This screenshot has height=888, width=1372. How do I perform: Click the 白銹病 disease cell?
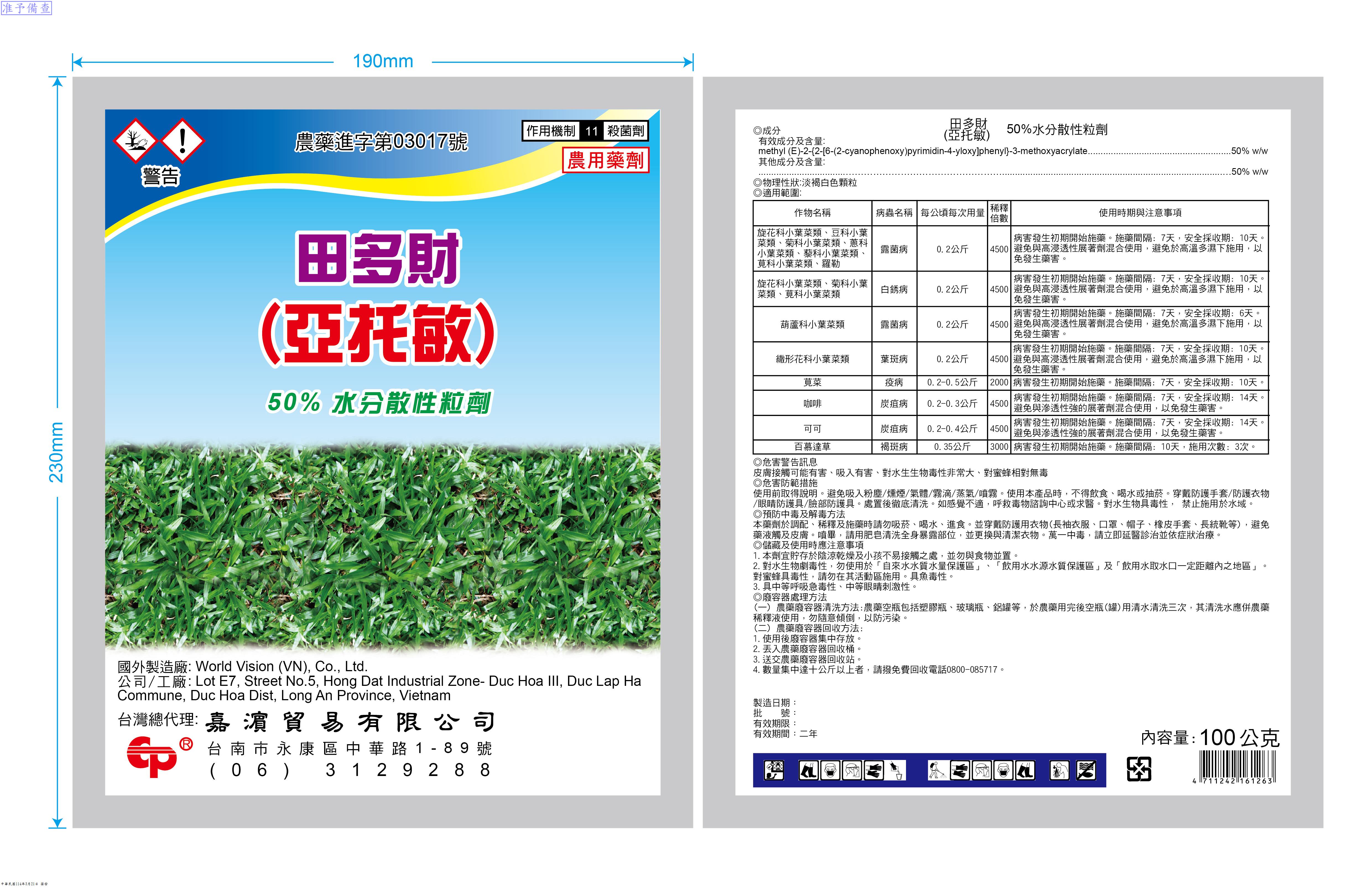[894, 290]
